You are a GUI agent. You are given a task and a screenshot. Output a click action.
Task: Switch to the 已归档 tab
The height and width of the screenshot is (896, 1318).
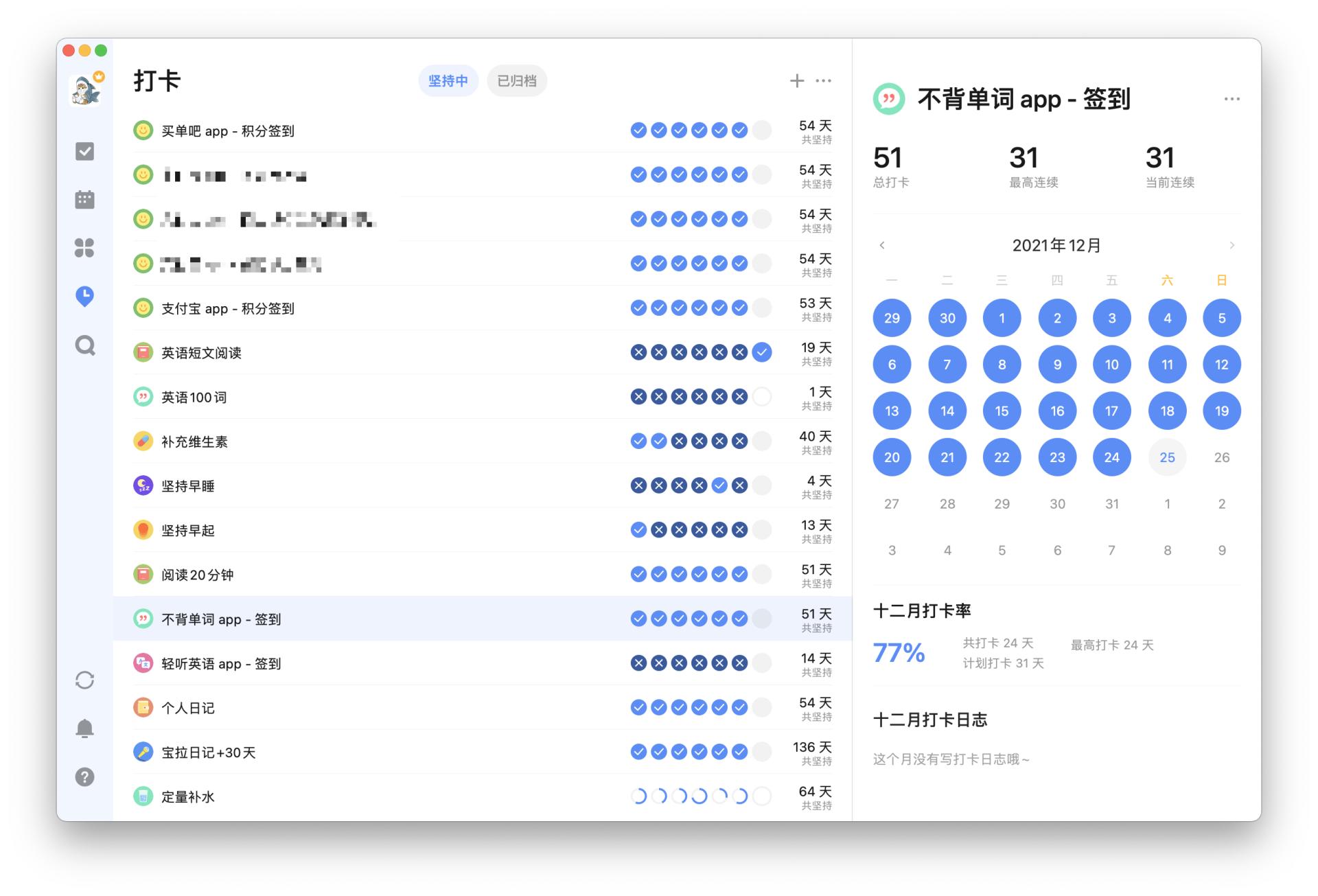516,81
